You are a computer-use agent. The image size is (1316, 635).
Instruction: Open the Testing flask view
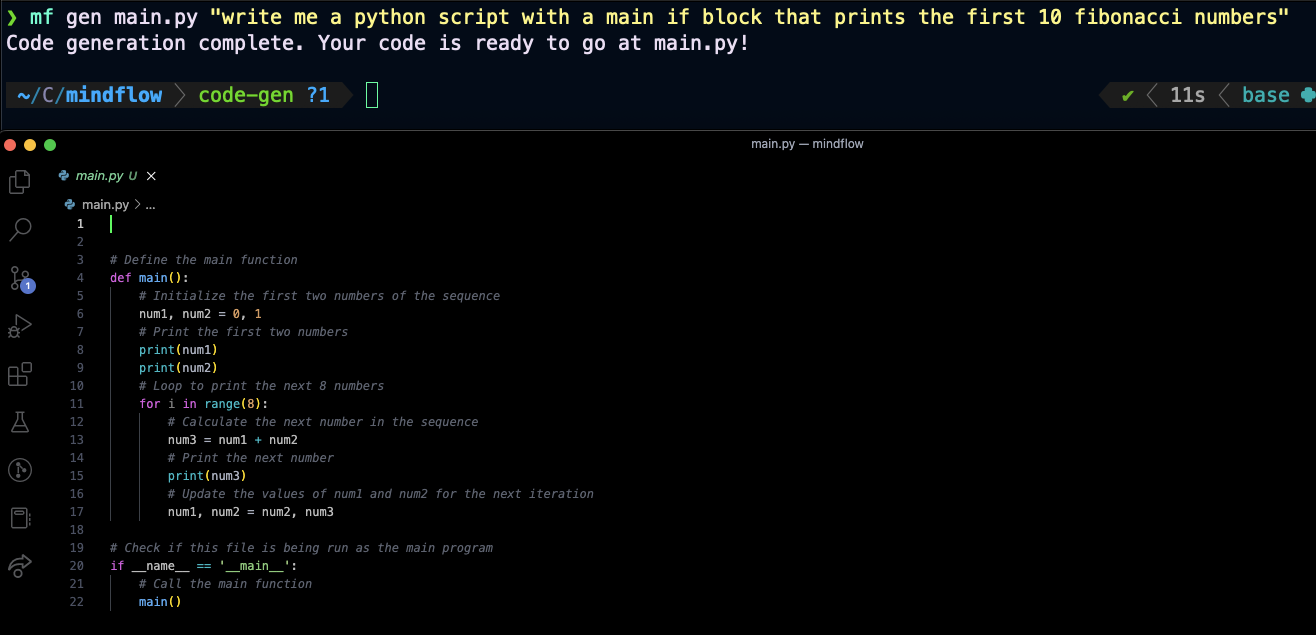20,422
